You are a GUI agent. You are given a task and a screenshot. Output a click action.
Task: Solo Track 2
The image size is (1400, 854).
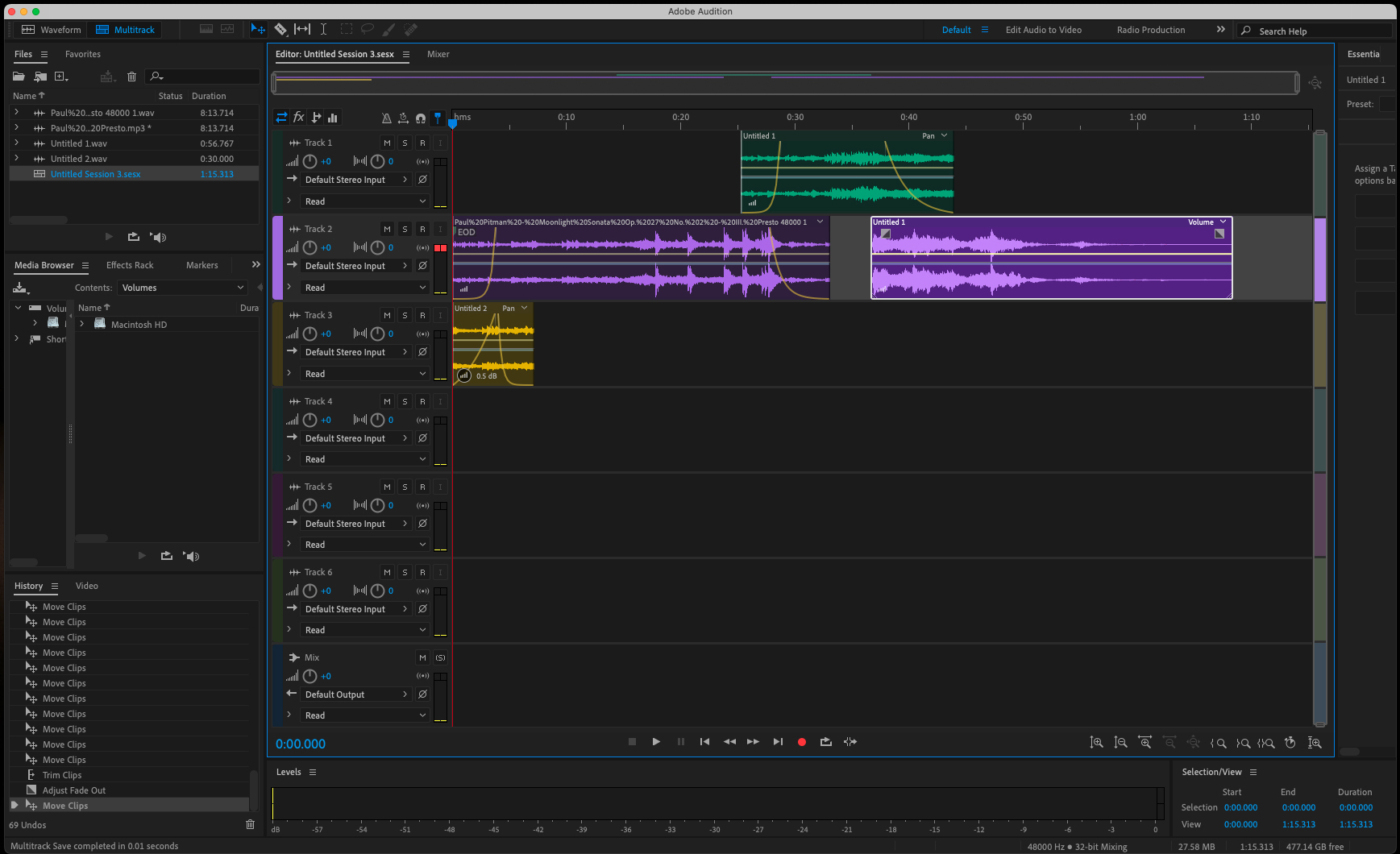click(x=405, y=229)
